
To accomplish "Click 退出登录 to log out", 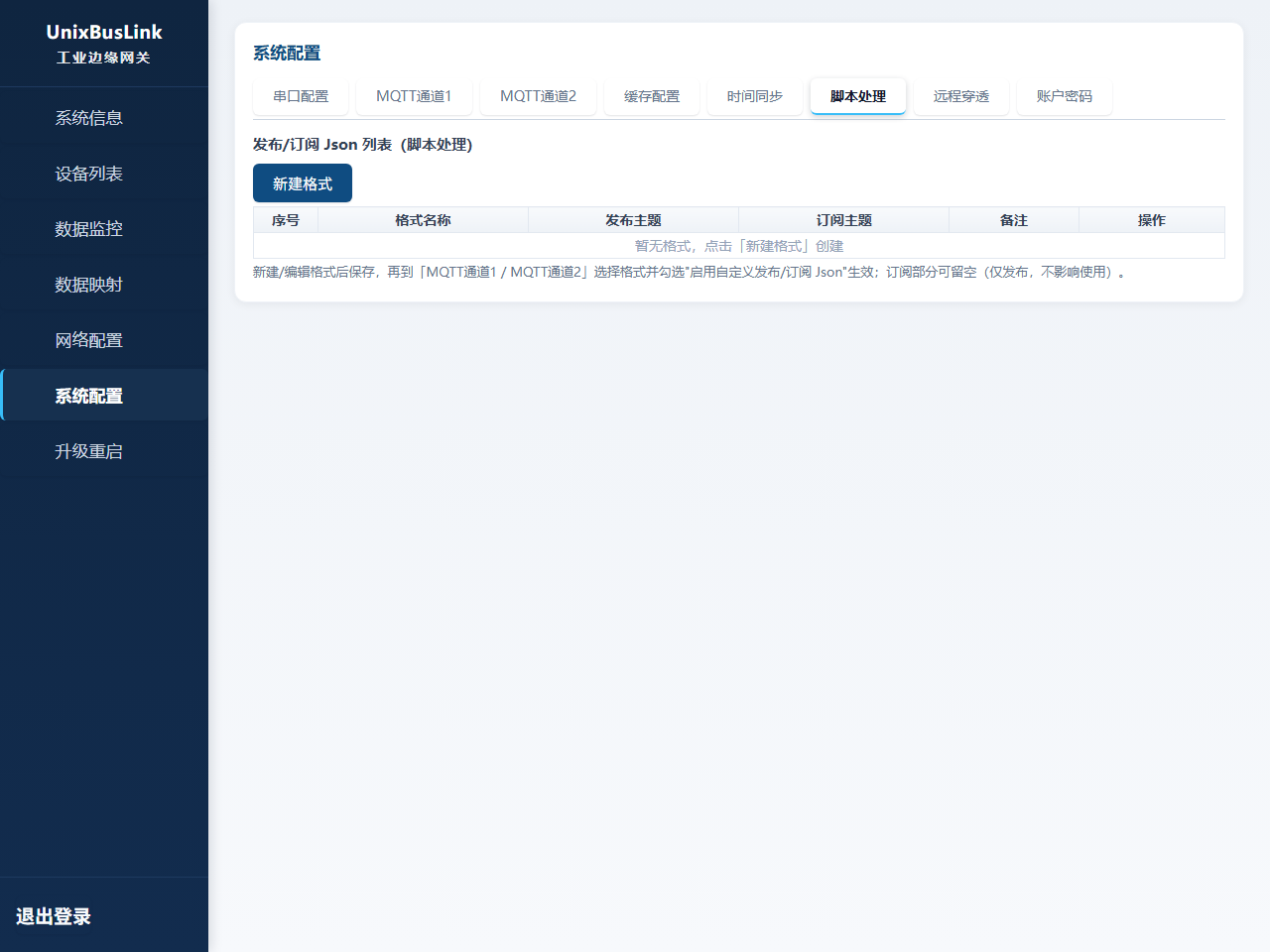I will [x=54, y=916].
